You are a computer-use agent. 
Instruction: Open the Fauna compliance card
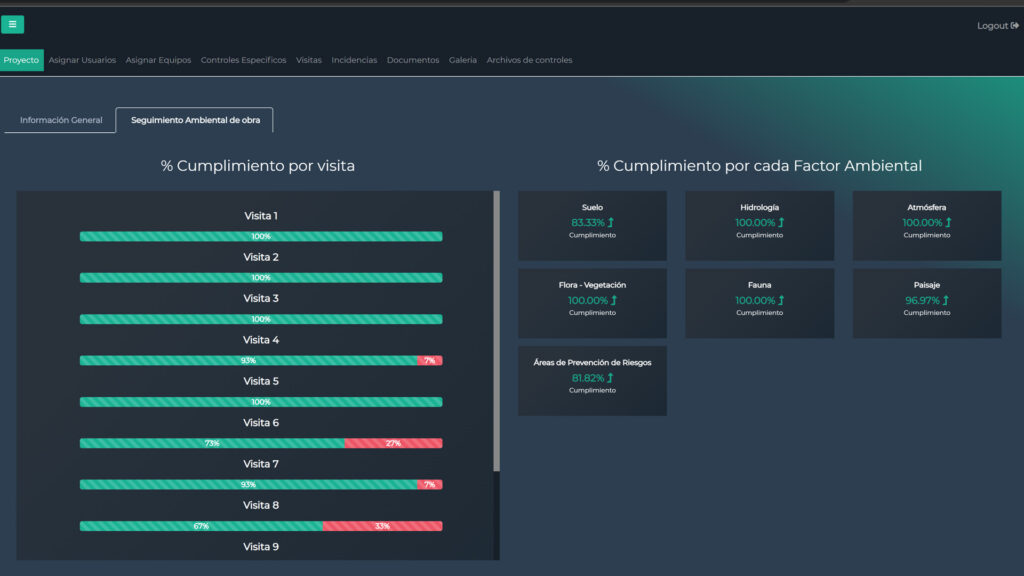point(760,303)
